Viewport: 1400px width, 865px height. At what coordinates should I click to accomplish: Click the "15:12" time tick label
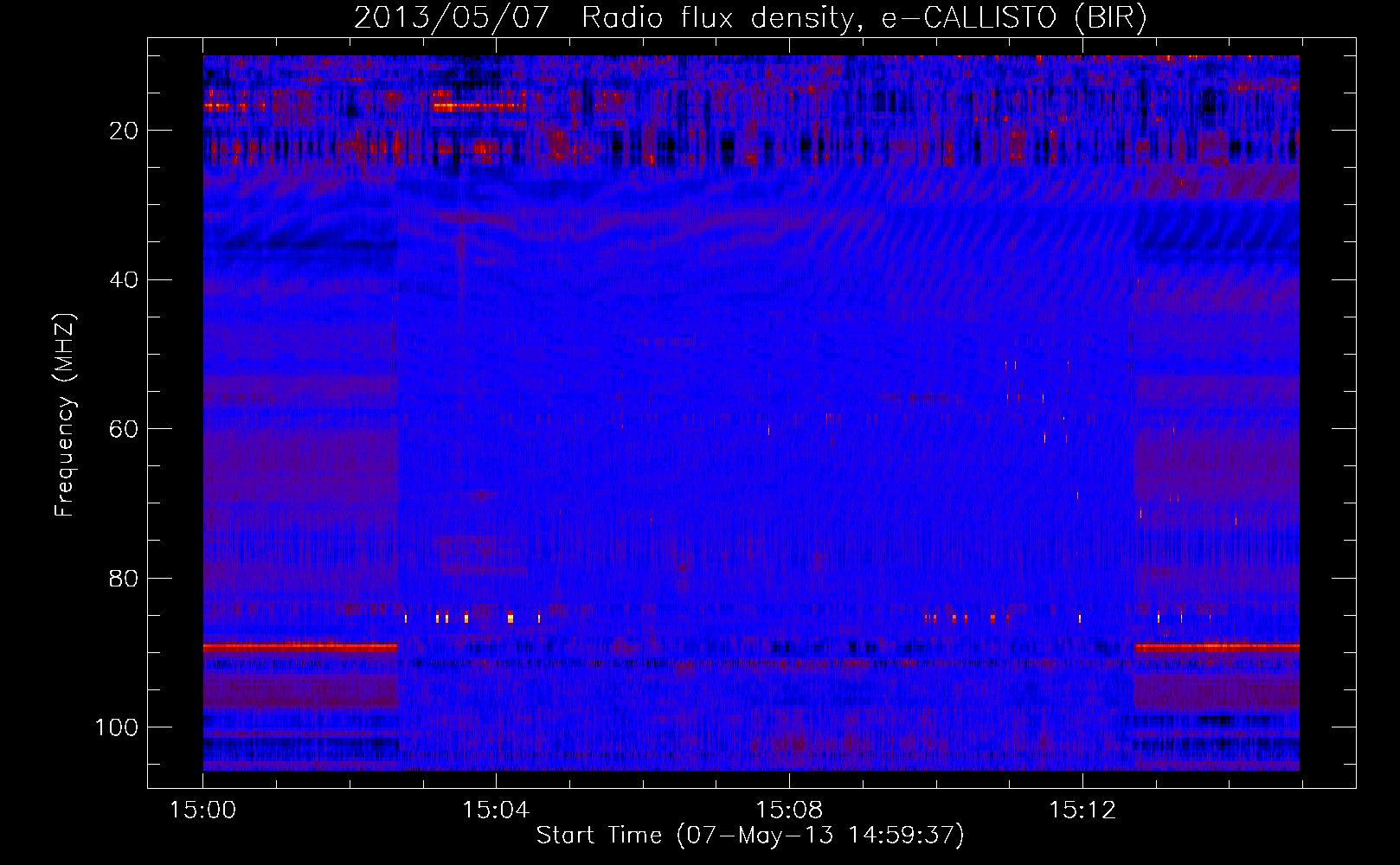point(1082,811)
